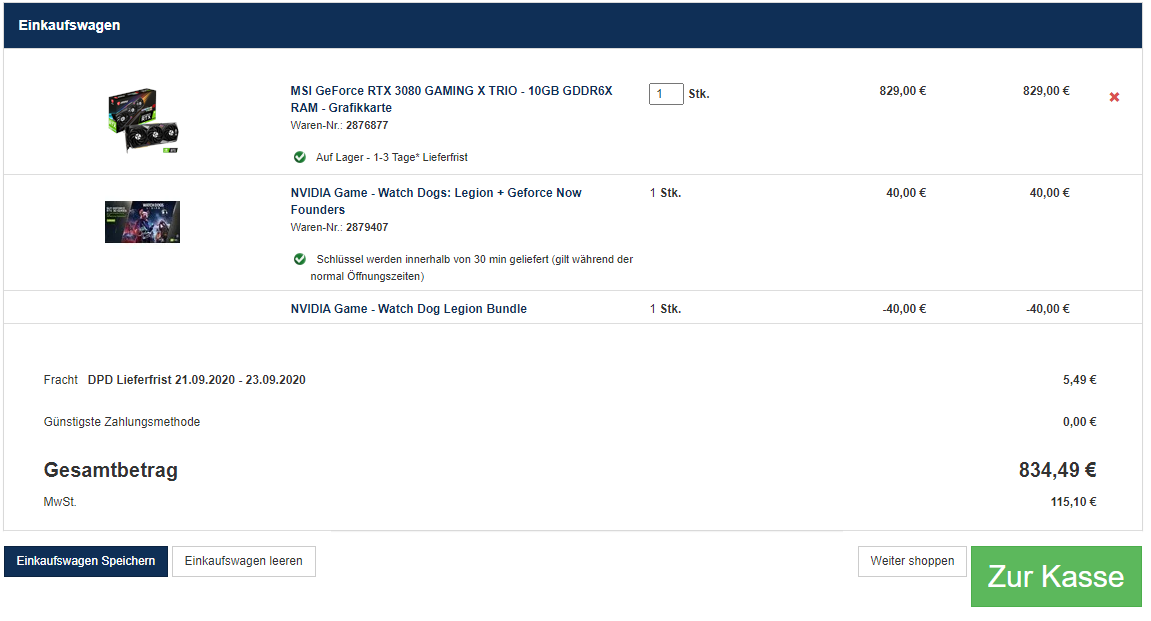
Task: Open Watch Dogs Legion product thumbnail
Action: point(142,222)
